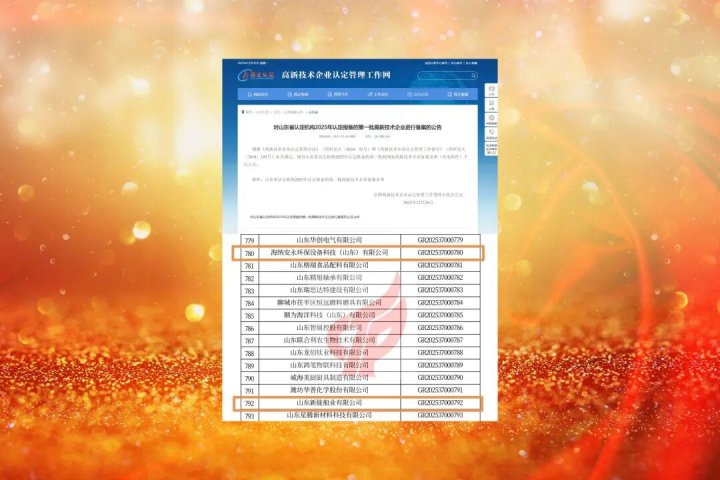The image size is (720, 480).
Task: Select sequence number cell 789
Action: click(249, 366)
